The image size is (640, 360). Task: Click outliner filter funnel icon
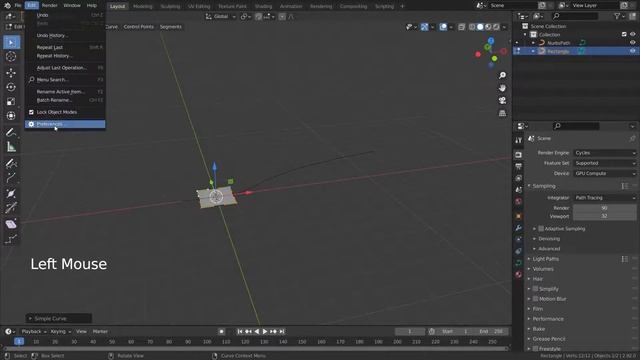point(617,16)
